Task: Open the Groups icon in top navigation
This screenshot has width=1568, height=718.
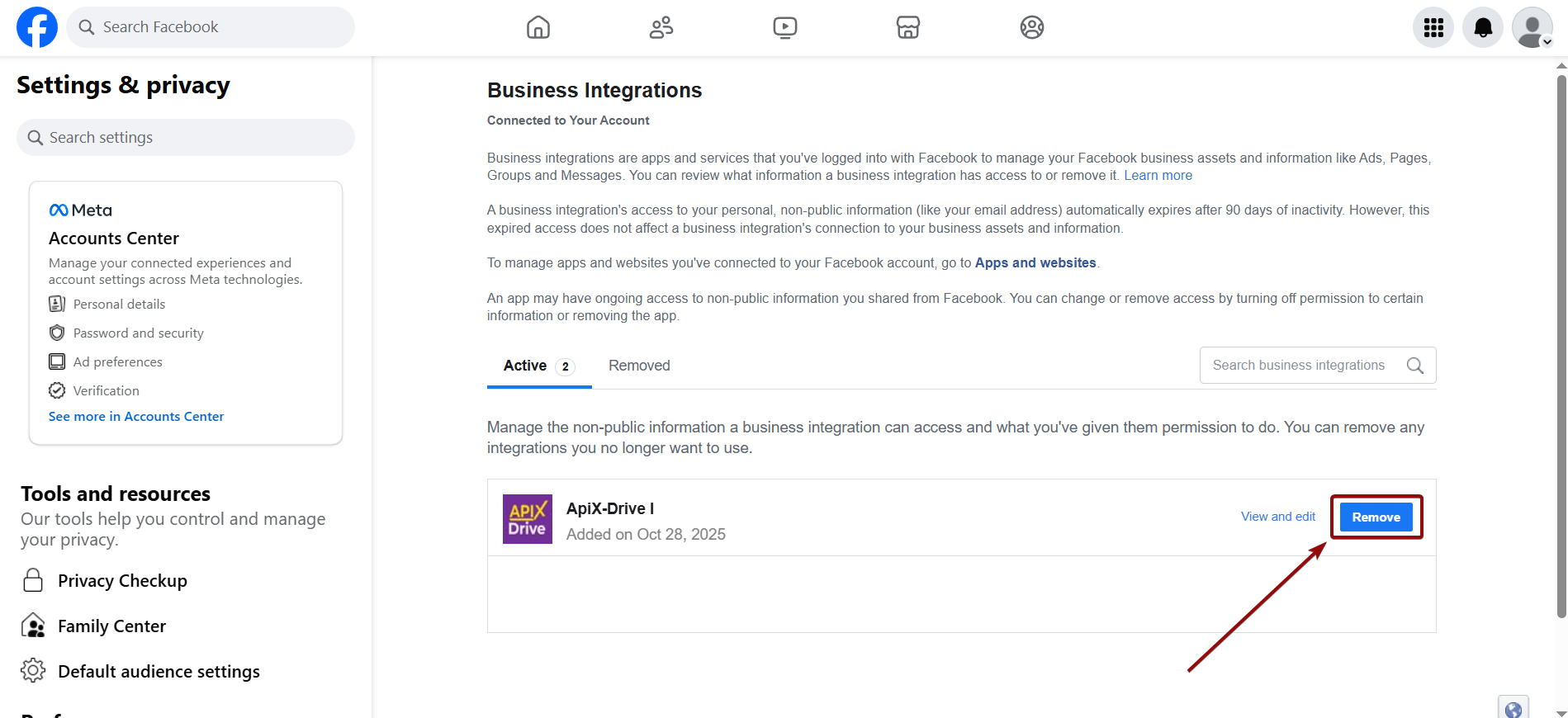Action: tap(1031, 27)
